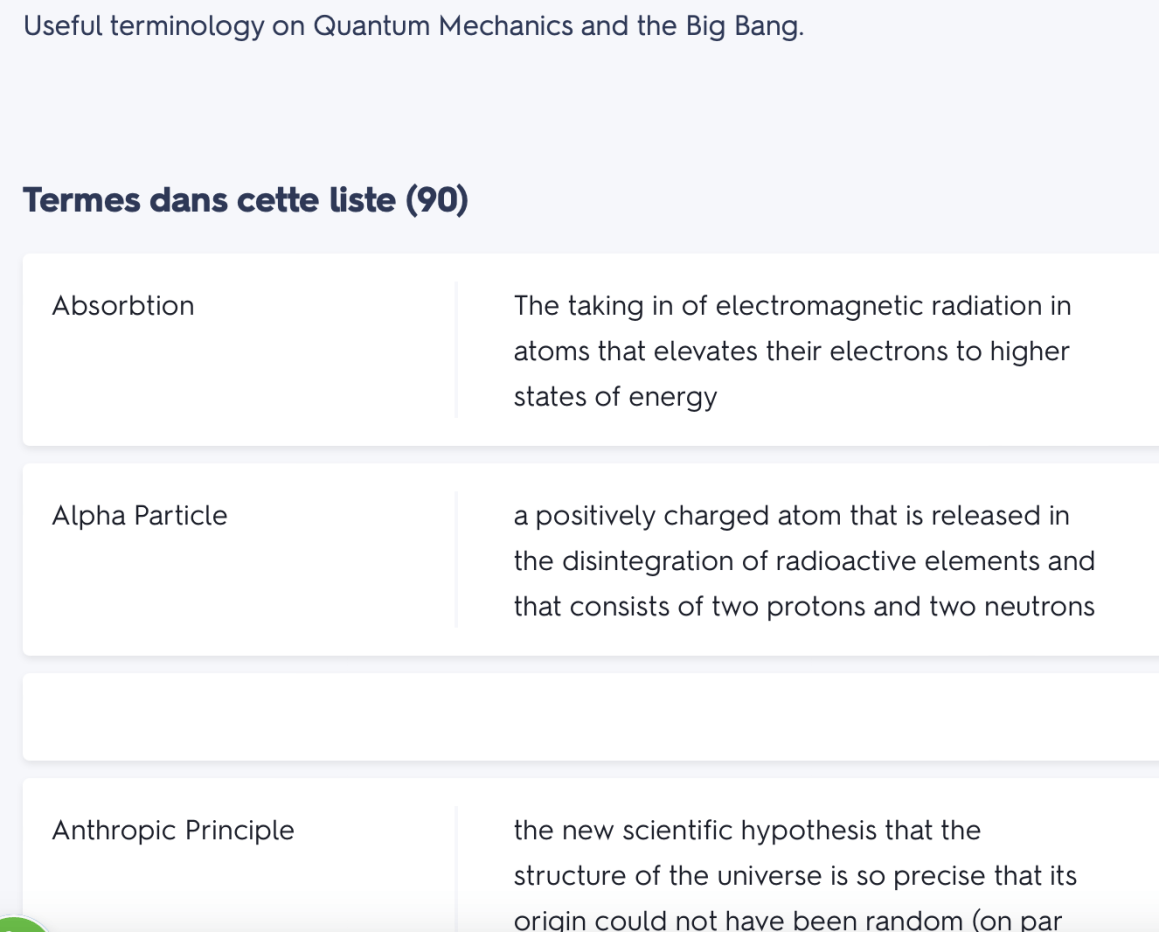Image resolution: width=1159 pixels, height=932 pixels.
Task: Click the Absorbtion definition starting "The taking in"
Action: point(791,351)
